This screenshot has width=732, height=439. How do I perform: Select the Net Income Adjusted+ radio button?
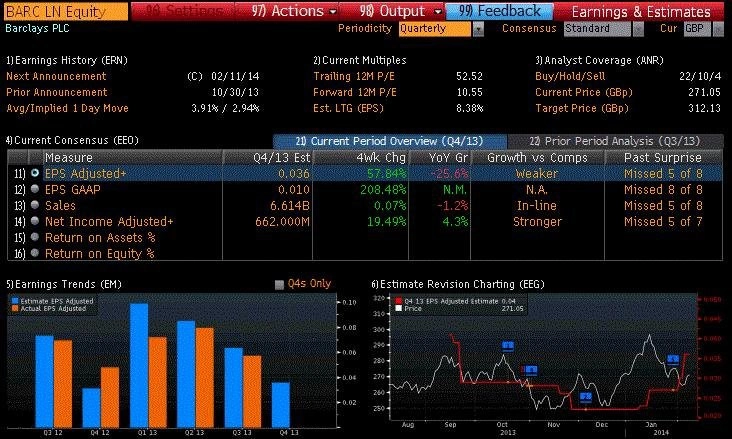click(35, 221)
